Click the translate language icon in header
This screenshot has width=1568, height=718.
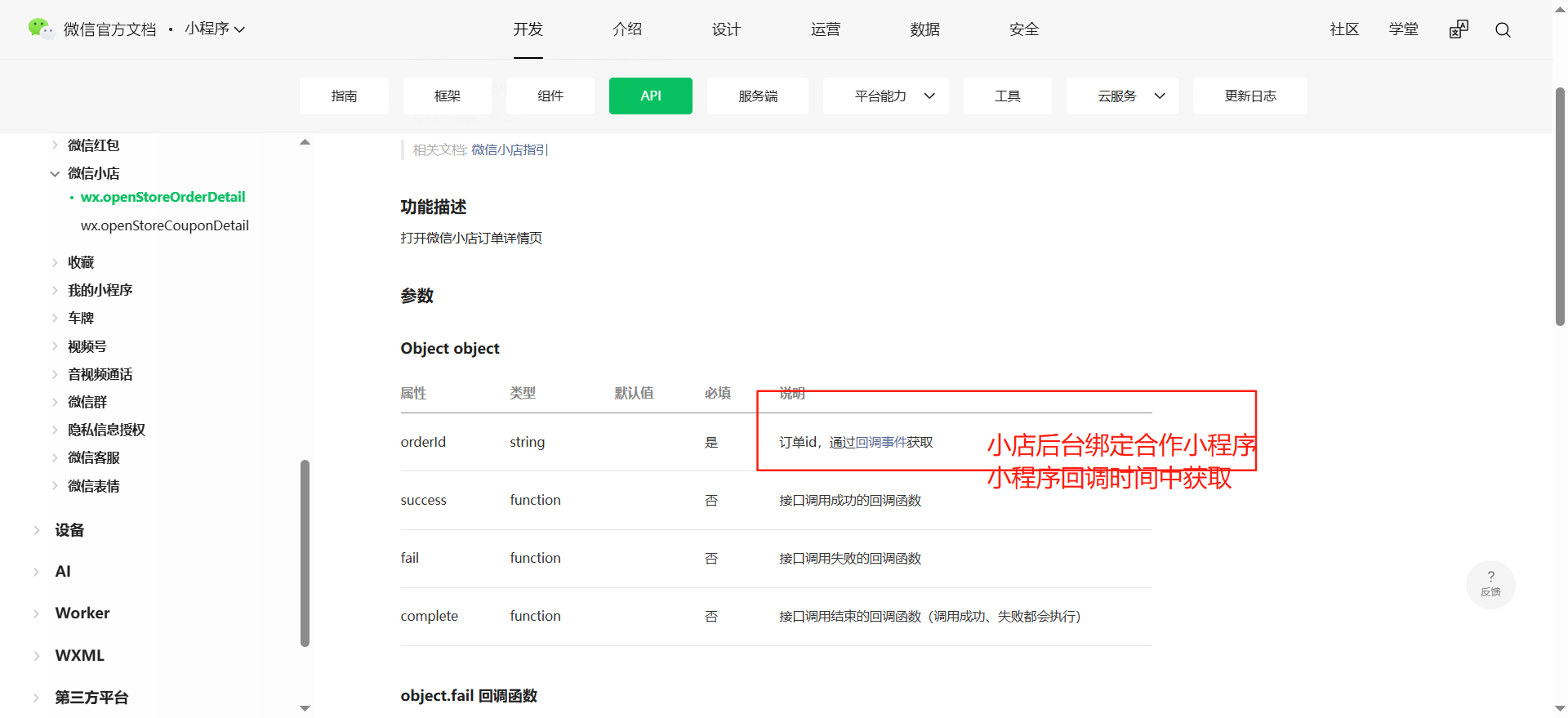pyautogui.click(x=1459, y=29)
